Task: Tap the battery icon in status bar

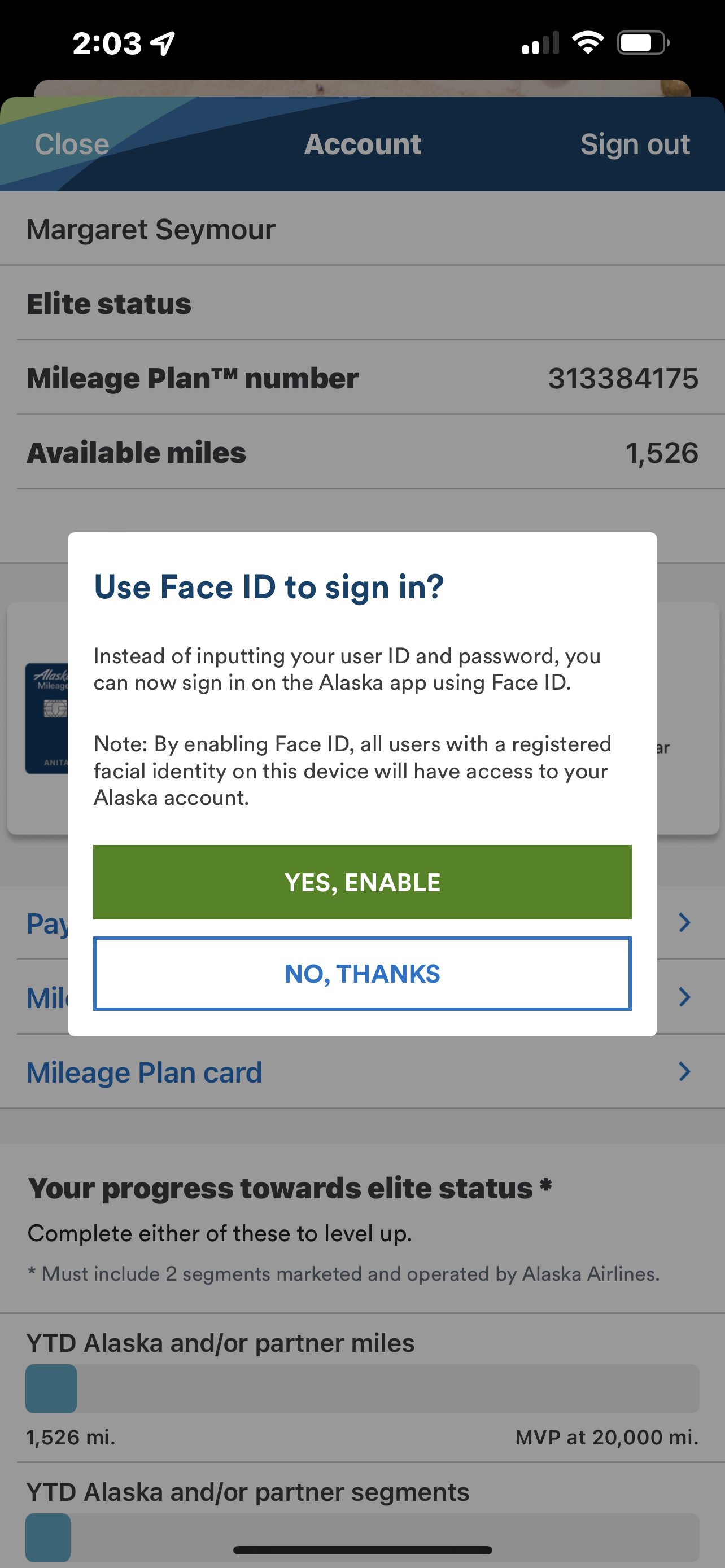Action: point(644,42)
